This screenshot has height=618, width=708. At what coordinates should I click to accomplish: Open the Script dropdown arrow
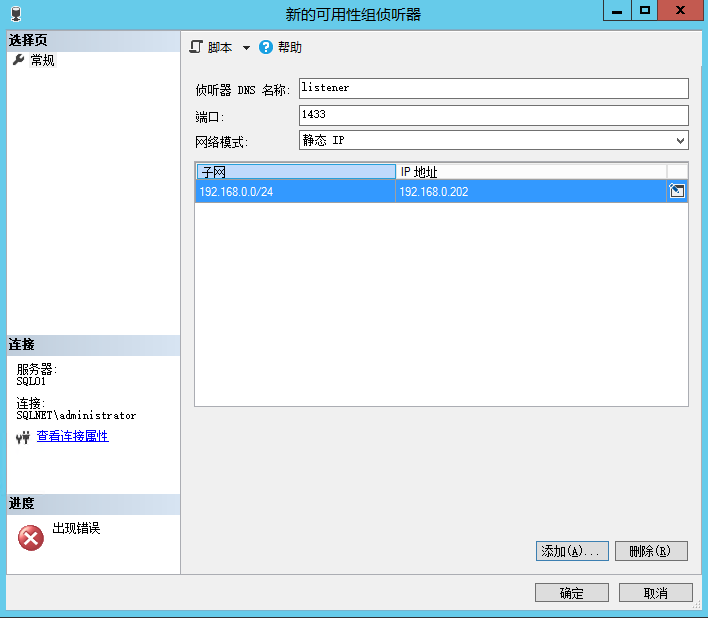click(x=246, y=47)
